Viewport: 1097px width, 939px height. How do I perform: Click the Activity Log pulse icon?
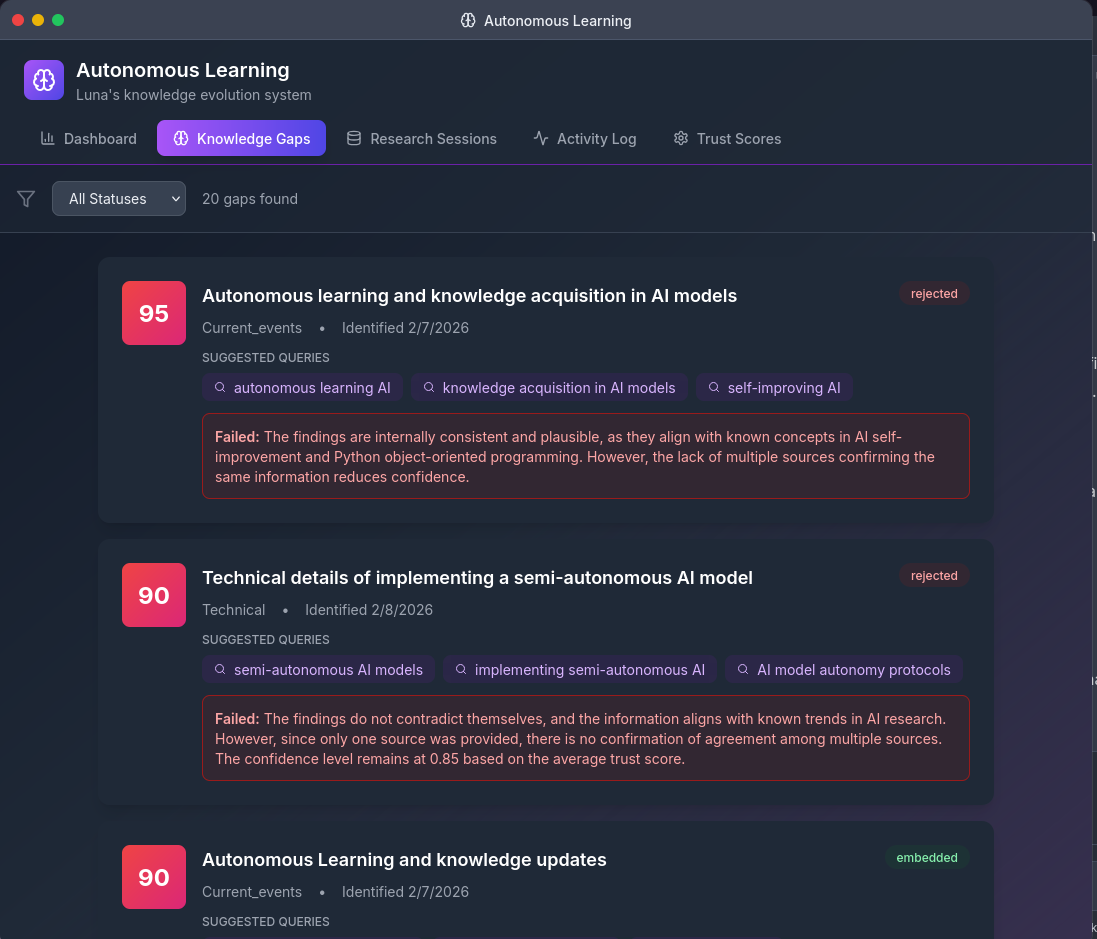click(541, 138)
